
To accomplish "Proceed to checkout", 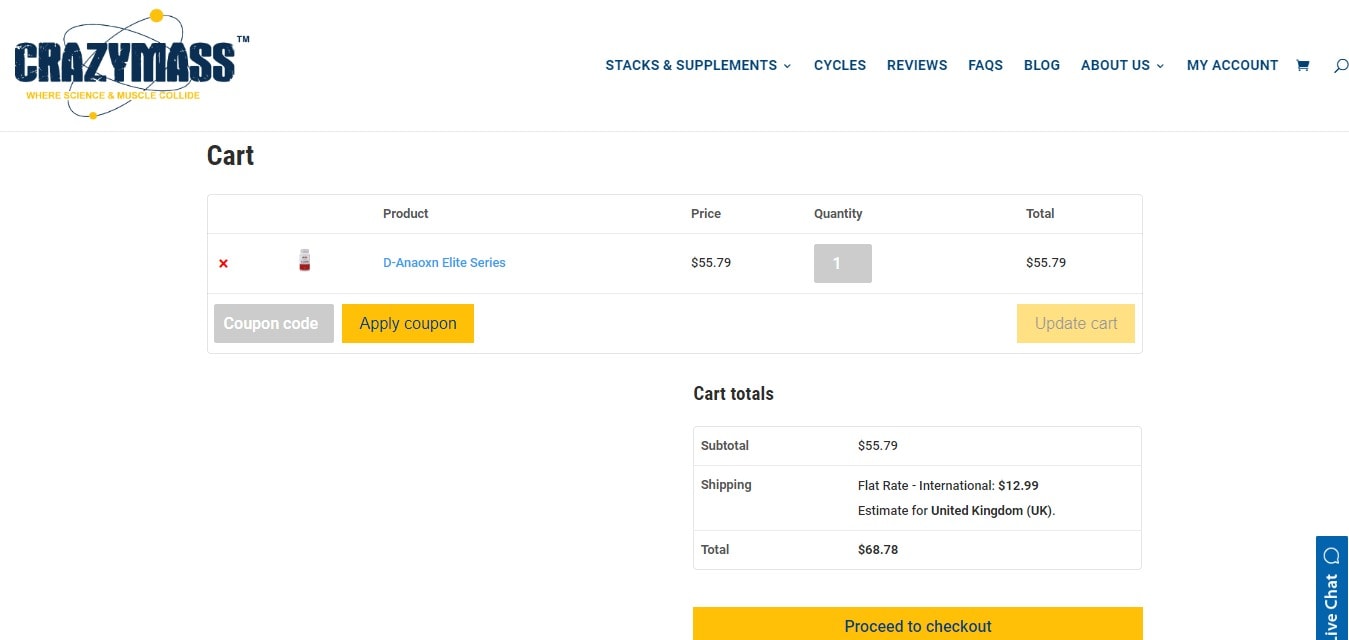I will click(x=918, y=624).
